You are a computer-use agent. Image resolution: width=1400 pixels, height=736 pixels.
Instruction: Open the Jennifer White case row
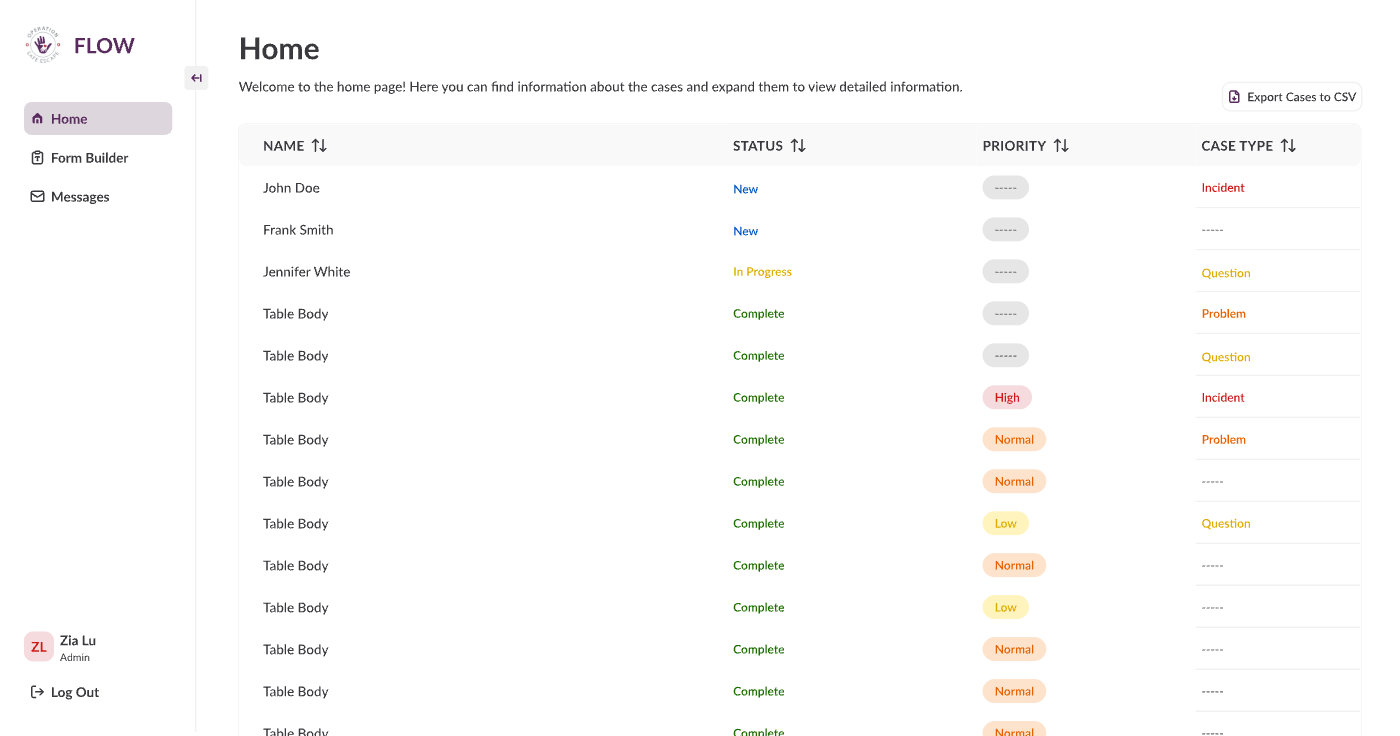point(799,272)
